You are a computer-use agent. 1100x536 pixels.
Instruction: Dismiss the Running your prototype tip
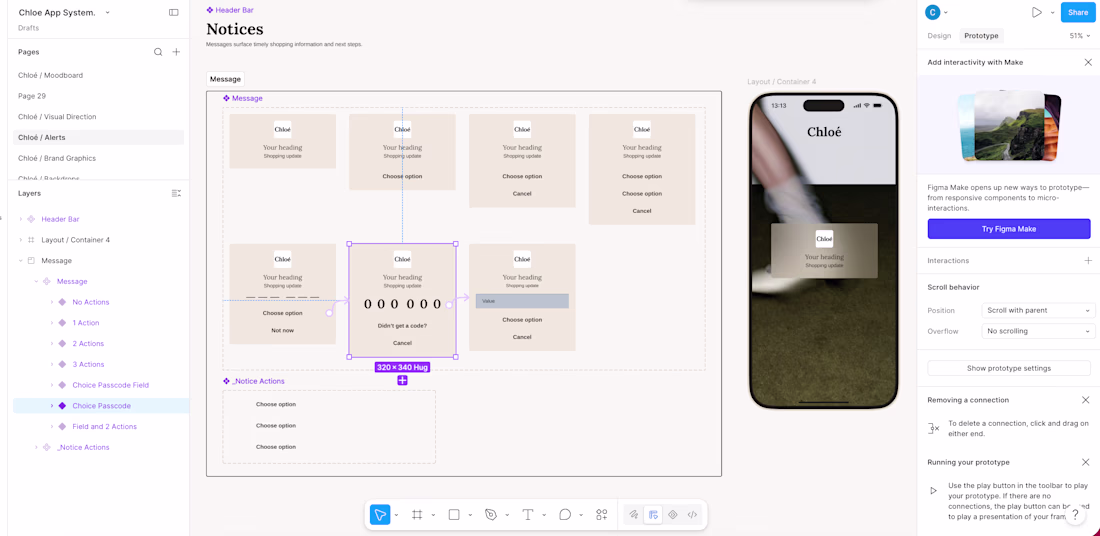pos(1085,462)
